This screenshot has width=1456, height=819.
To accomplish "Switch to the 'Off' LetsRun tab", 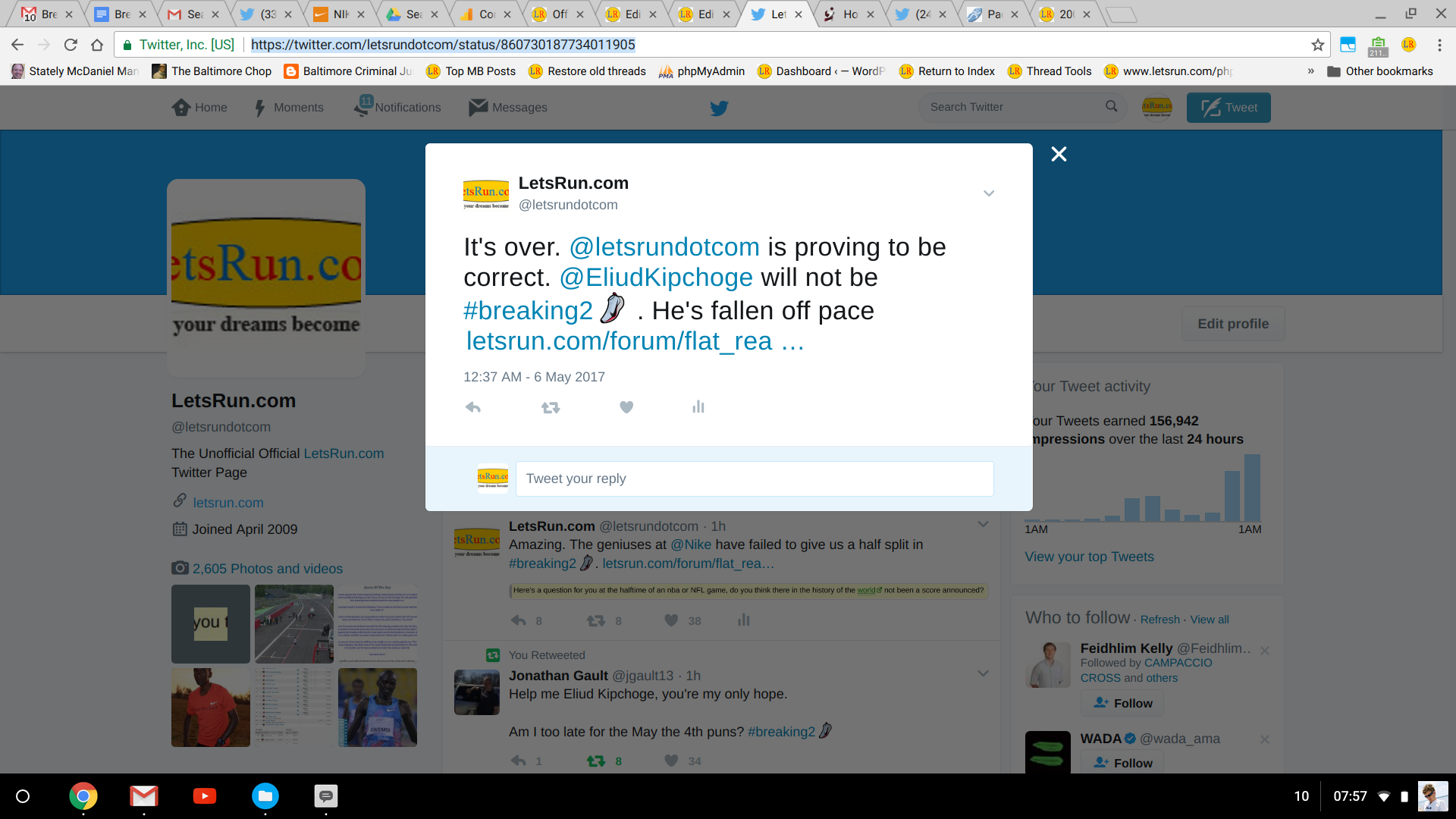I will click(x=559, y=14).
